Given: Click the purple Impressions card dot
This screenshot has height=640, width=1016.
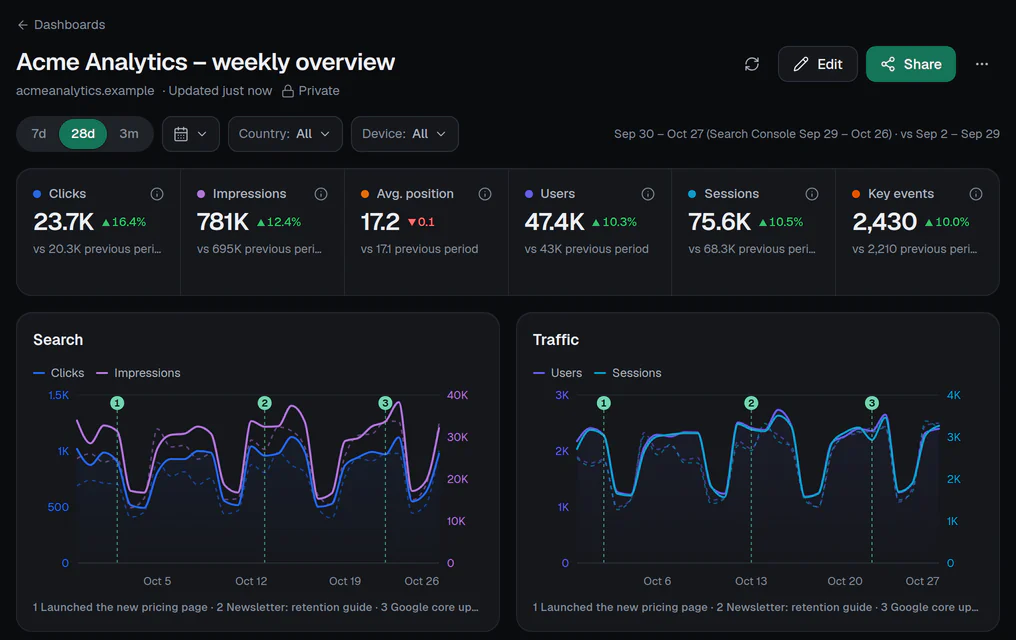Looking at the screenshot, I should [x=201, y=194].
